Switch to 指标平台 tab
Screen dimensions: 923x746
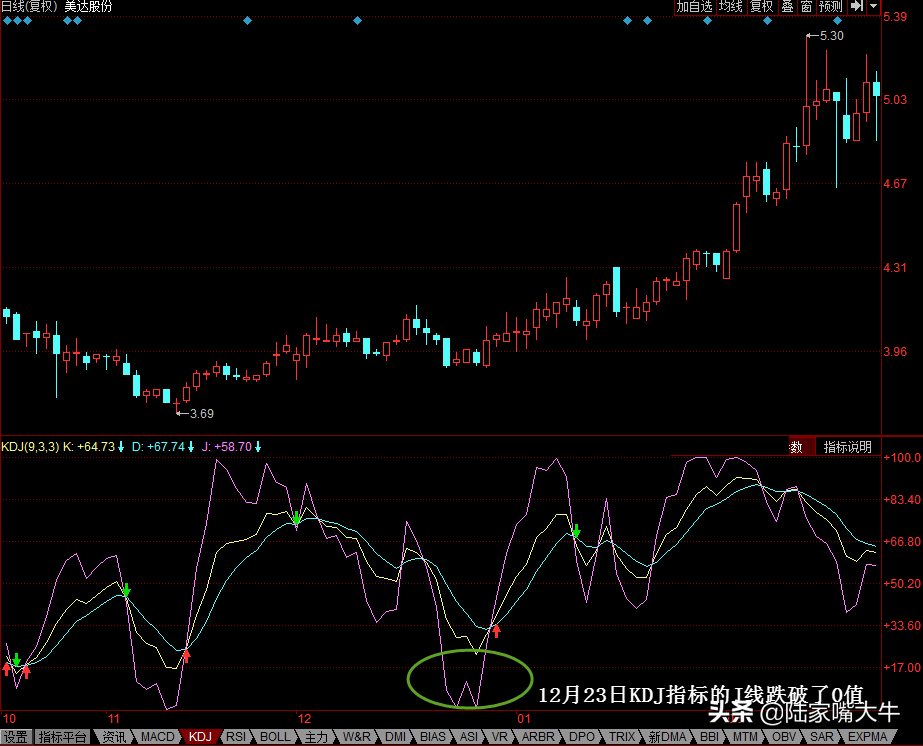coord(62,737)
